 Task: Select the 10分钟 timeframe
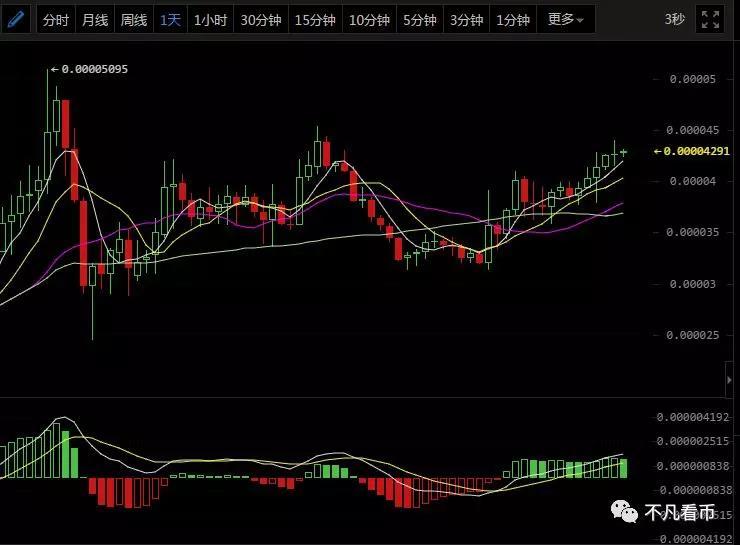coord(370,19)
